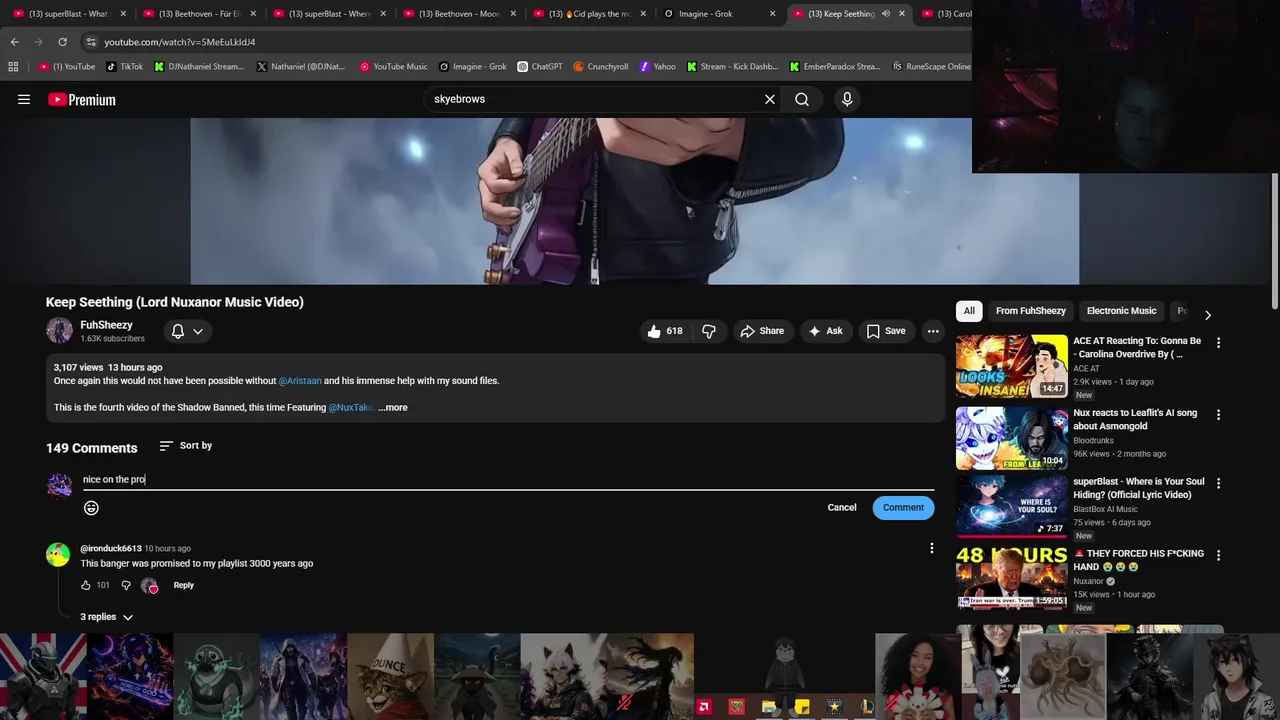This screenshot has width=1280, height=720.
Task: Go back in browser history
Action: [14, 42]
